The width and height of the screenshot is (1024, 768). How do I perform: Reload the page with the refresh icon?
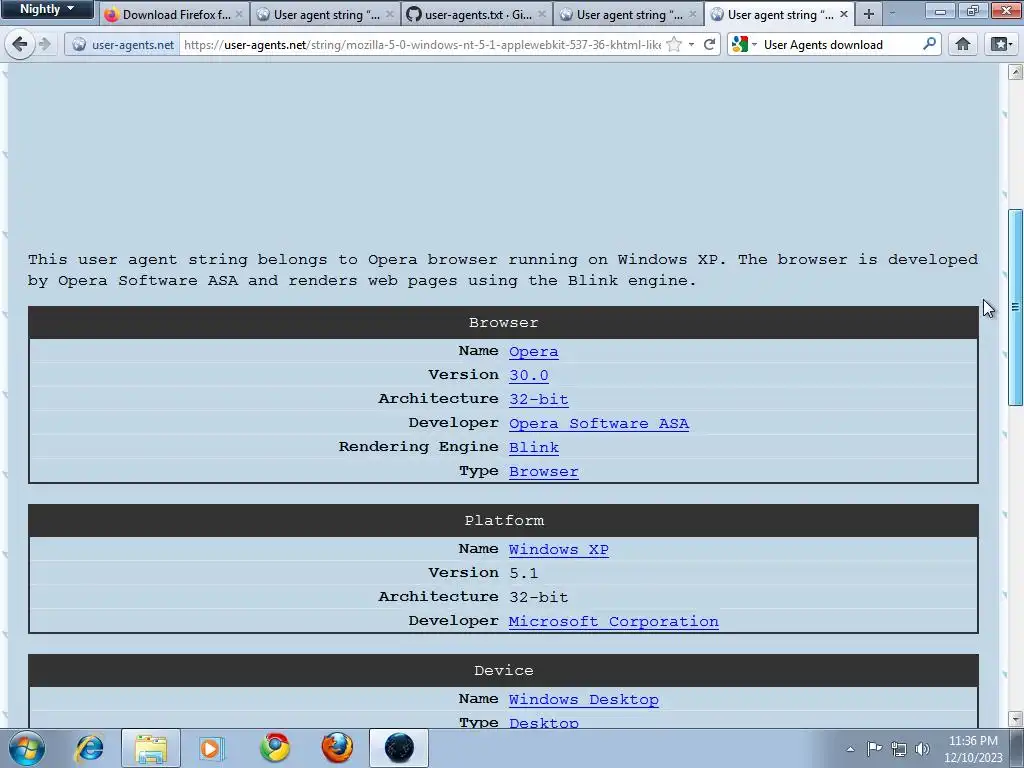click(709, 44)
